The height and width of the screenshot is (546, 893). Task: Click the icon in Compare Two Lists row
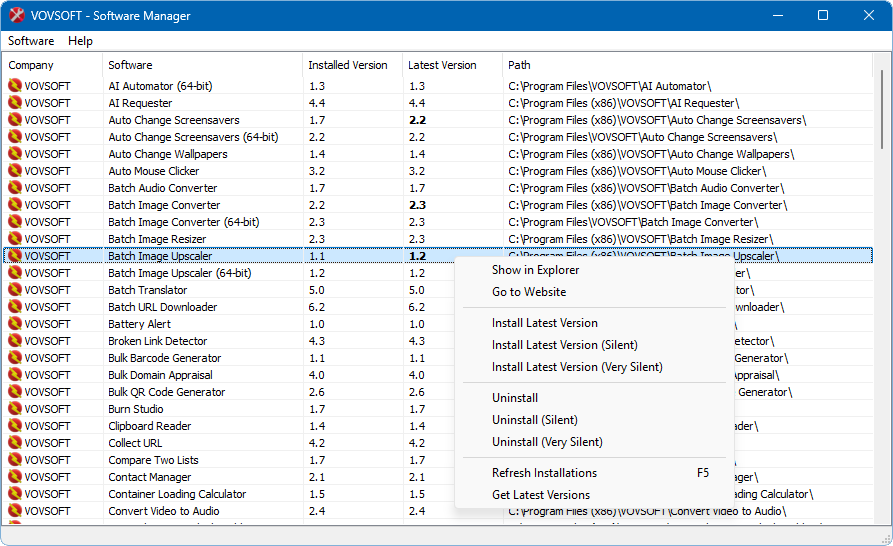15,459
